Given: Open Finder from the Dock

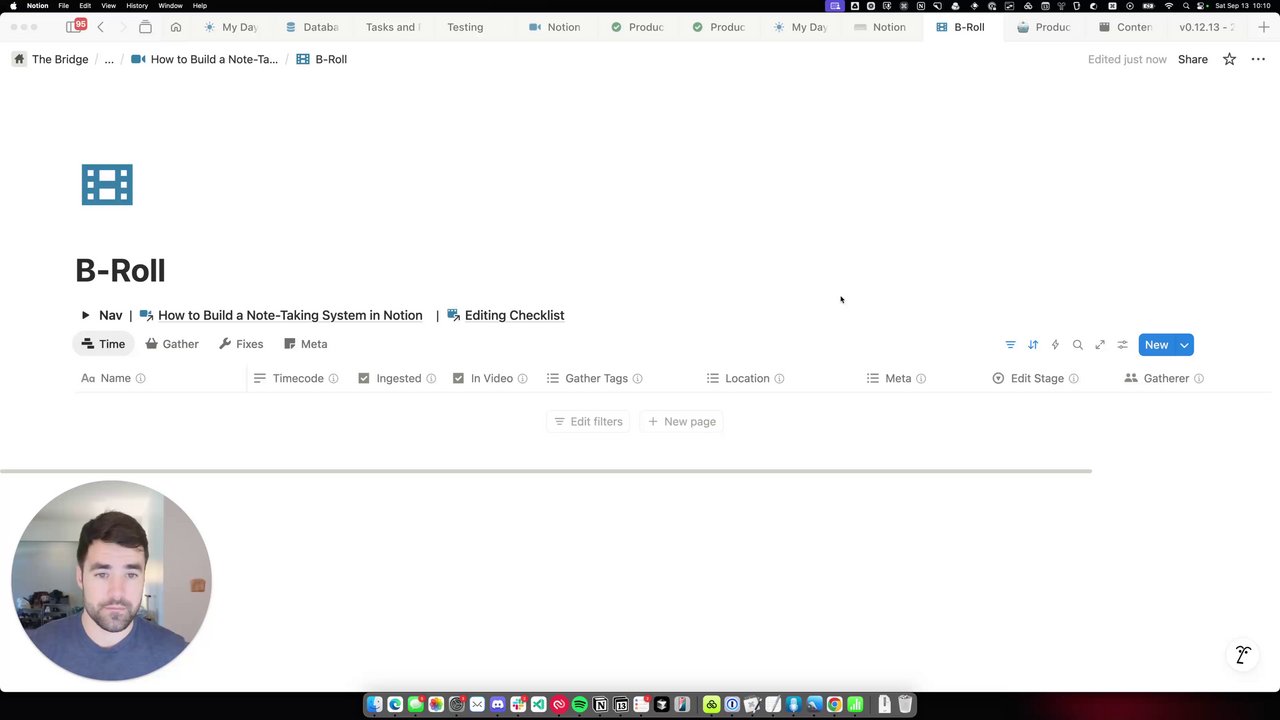Looking at the screenshot, I should pos(374,705).
